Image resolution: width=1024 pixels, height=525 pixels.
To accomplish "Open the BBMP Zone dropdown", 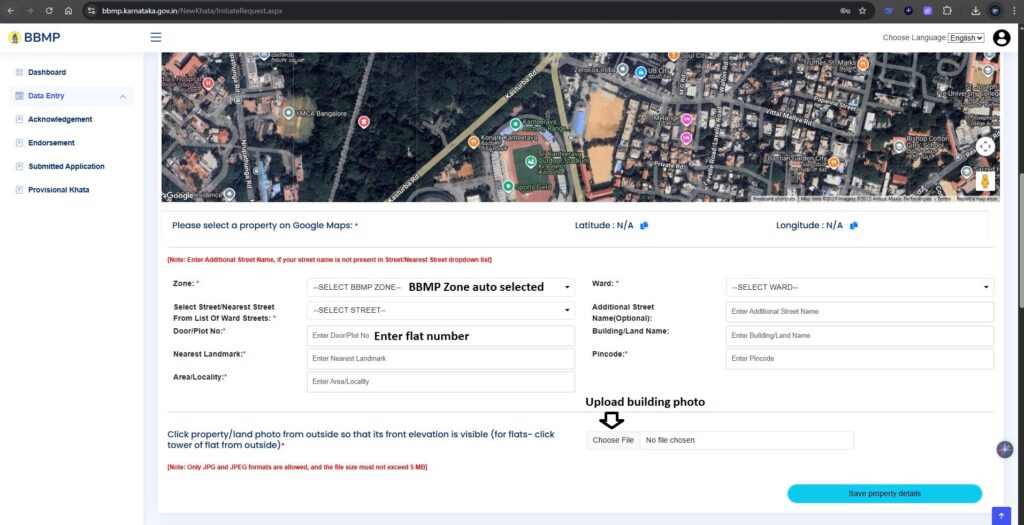I will pyautogui.click(x=441, y=287).
